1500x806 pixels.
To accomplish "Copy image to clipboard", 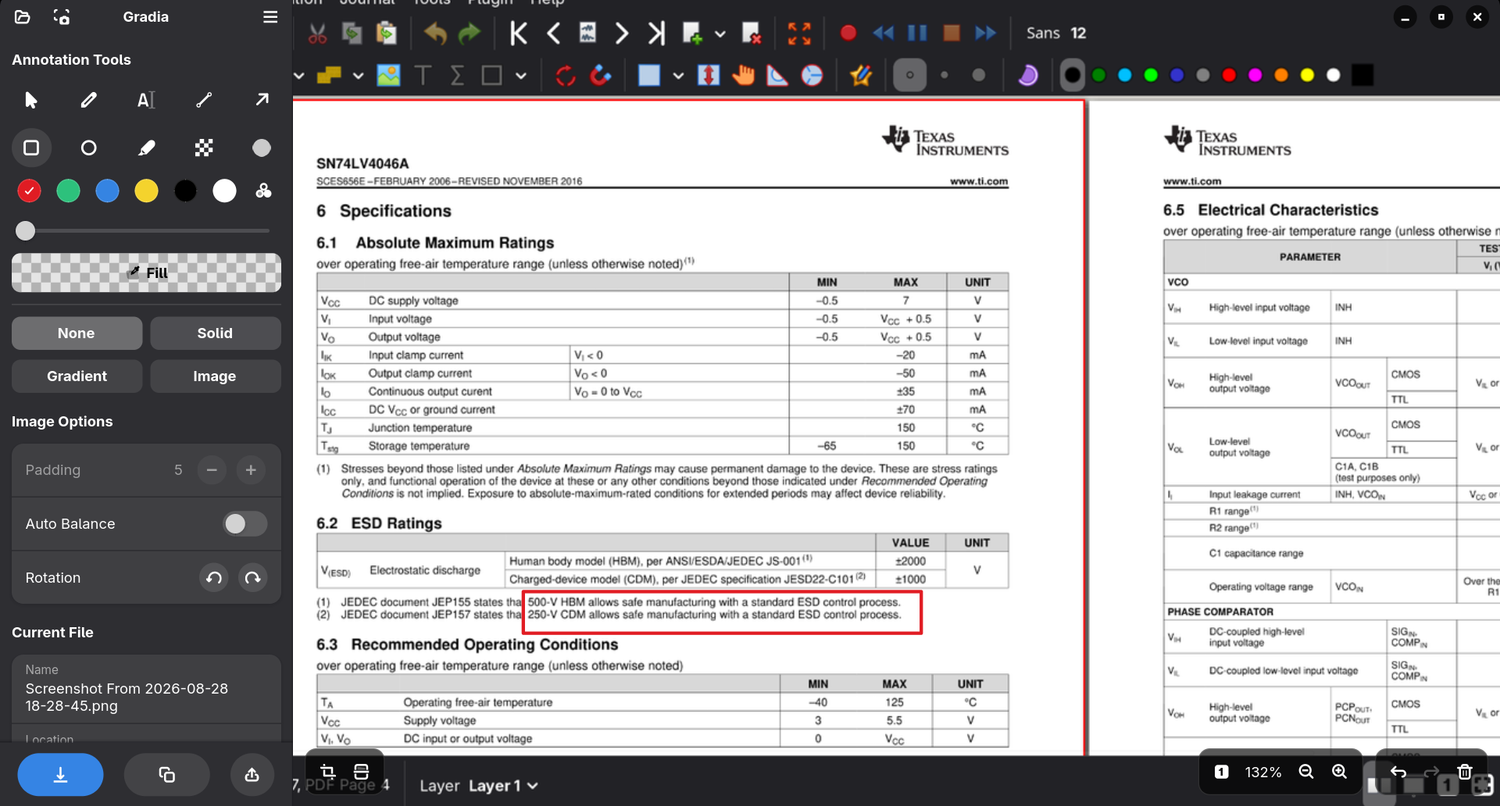I will 167,775.
